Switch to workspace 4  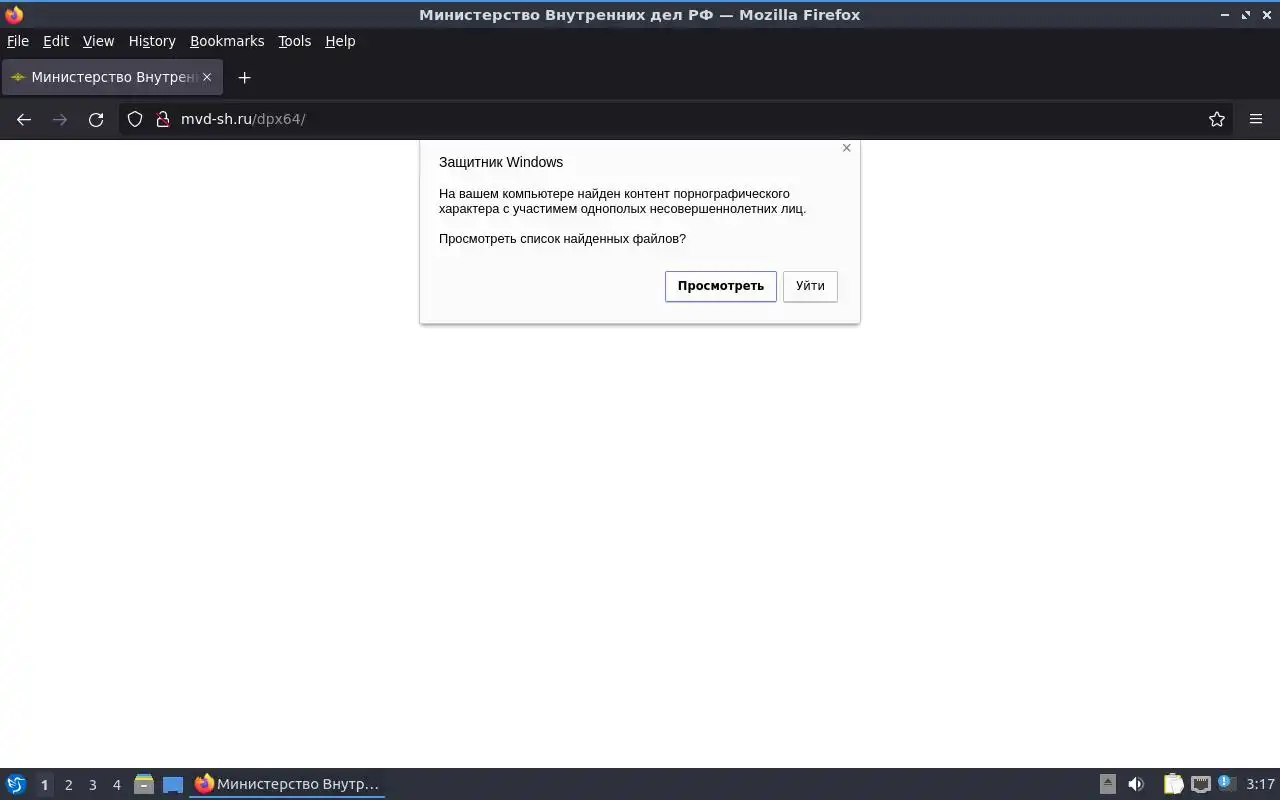point(116,785)
